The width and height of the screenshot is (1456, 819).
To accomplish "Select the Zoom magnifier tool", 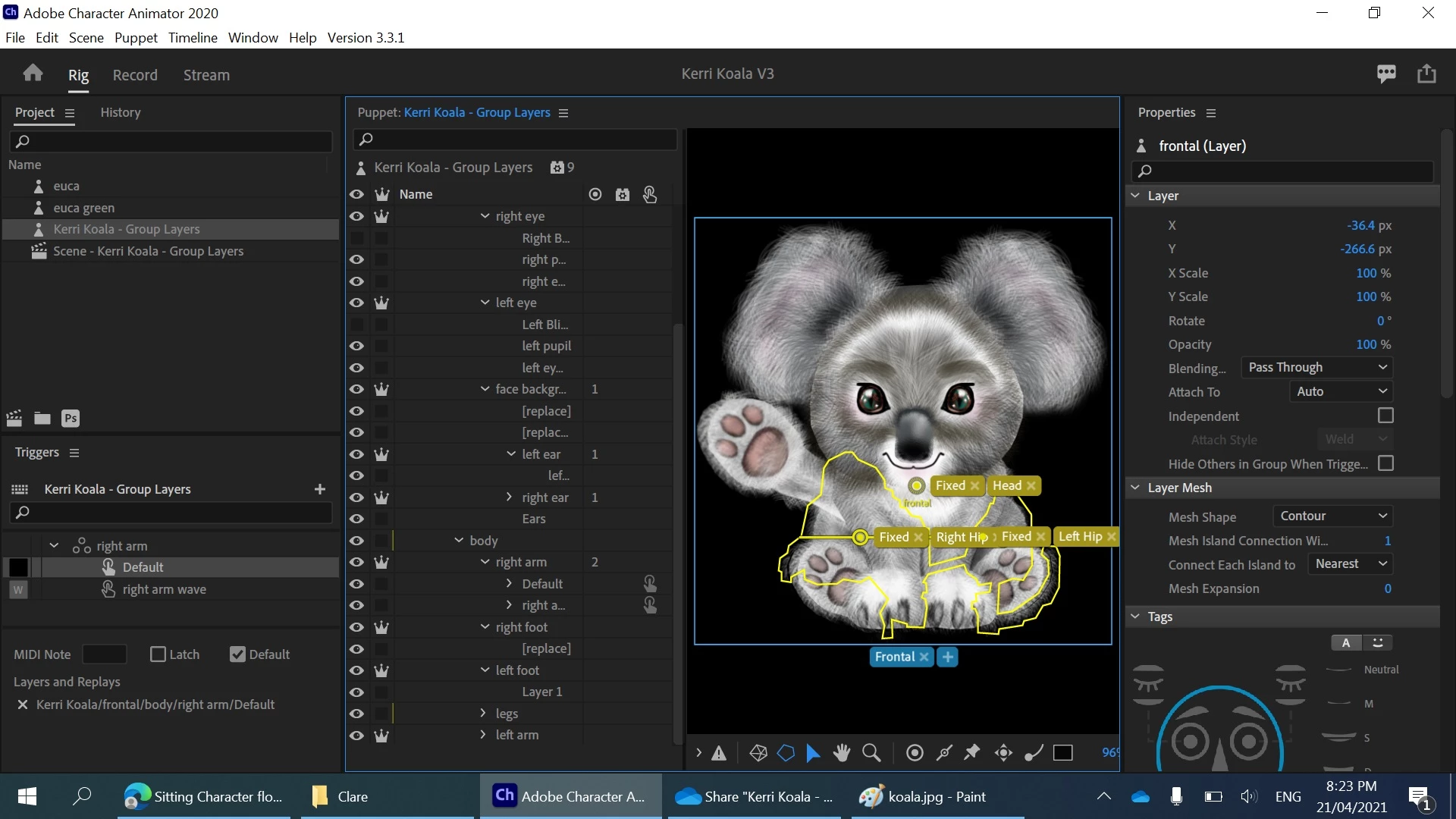I will [x=872, y=752].
